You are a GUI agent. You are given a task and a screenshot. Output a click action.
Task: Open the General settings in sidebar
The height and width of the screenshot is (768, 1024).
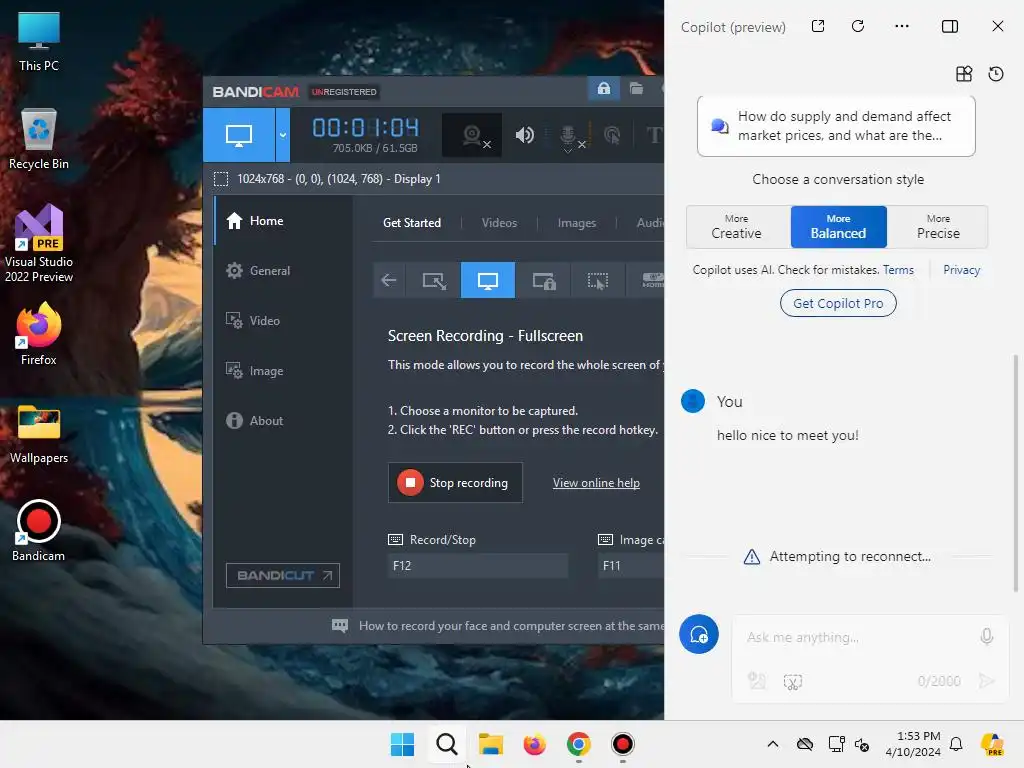point(283,270)
